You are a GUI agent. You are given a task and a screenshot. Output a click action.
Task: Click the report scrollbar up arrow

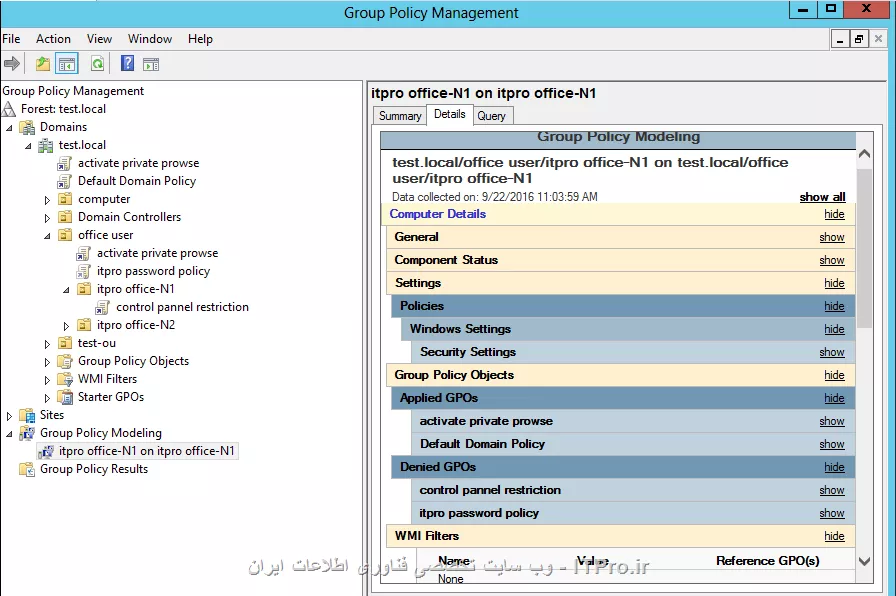point(865,153)
